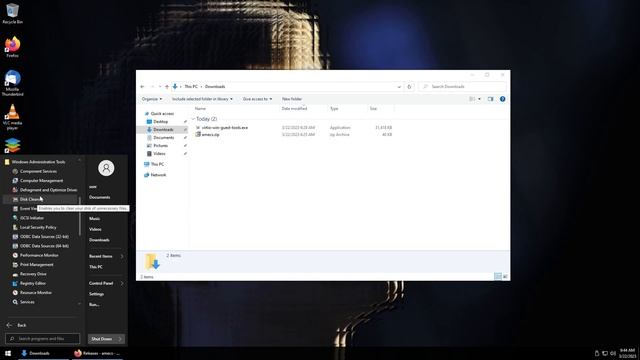Toggle the Explorer preview pane
The width and height of the screenshot is (640, 360).
pos(491,99)
